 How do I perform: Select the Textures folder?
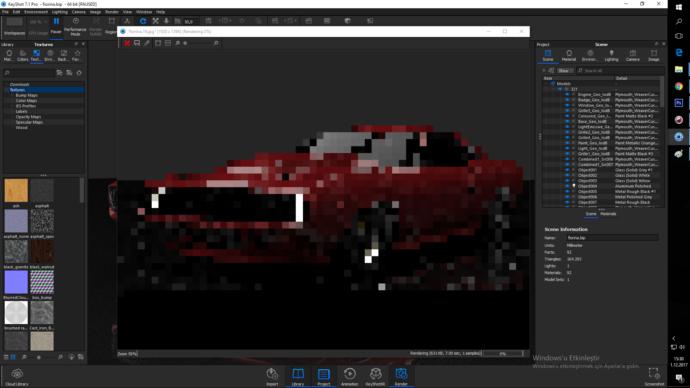click(44, 90)
